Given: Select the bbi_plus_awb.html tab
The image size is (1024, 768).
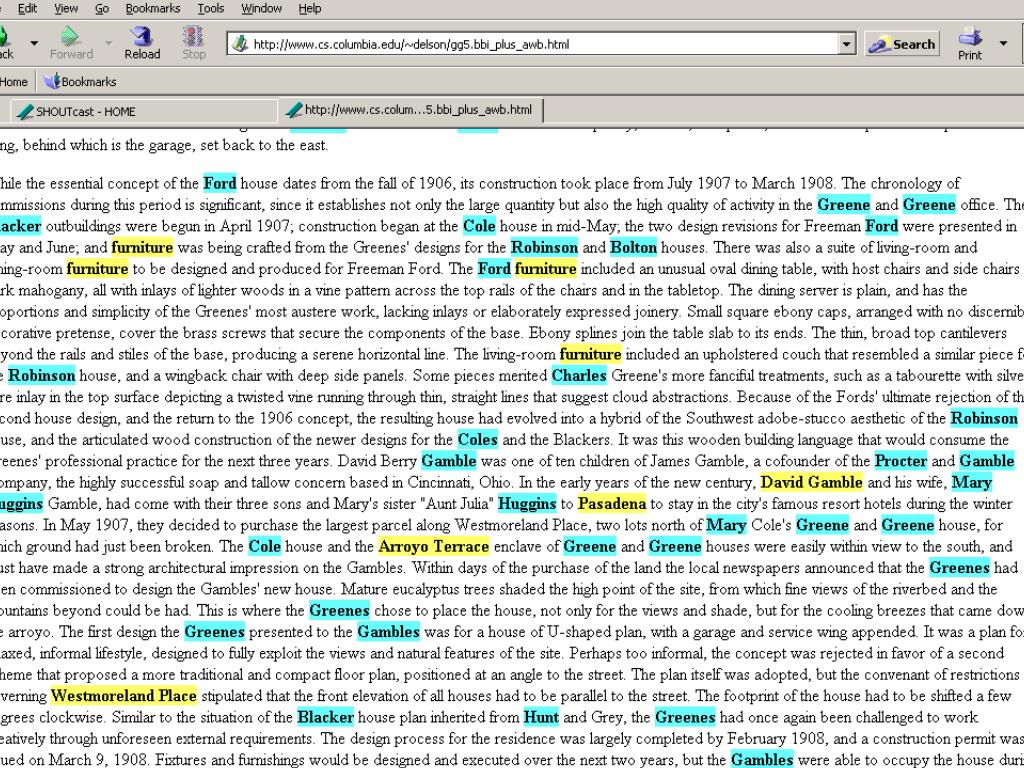Looking at the screenshot, I should click(411, 110).
